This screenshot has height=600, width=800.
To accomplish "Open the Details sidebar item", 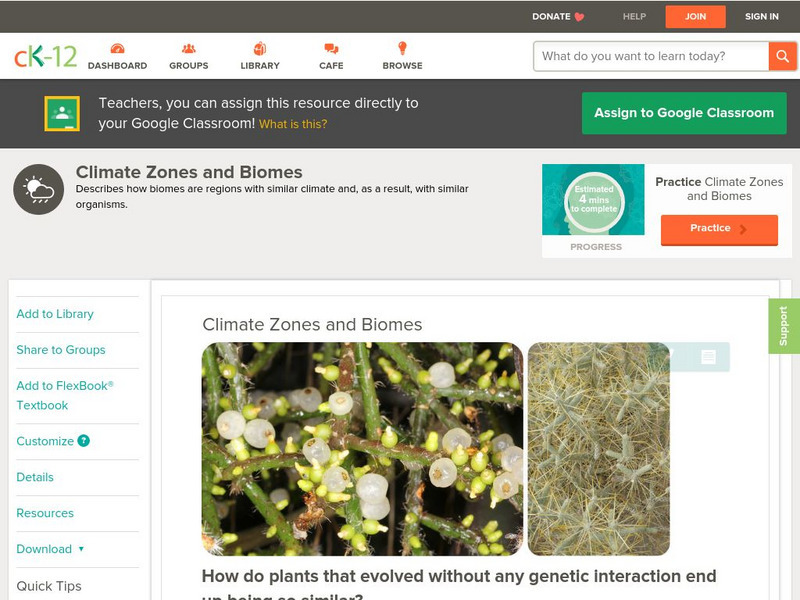I will tap(35, 477).
